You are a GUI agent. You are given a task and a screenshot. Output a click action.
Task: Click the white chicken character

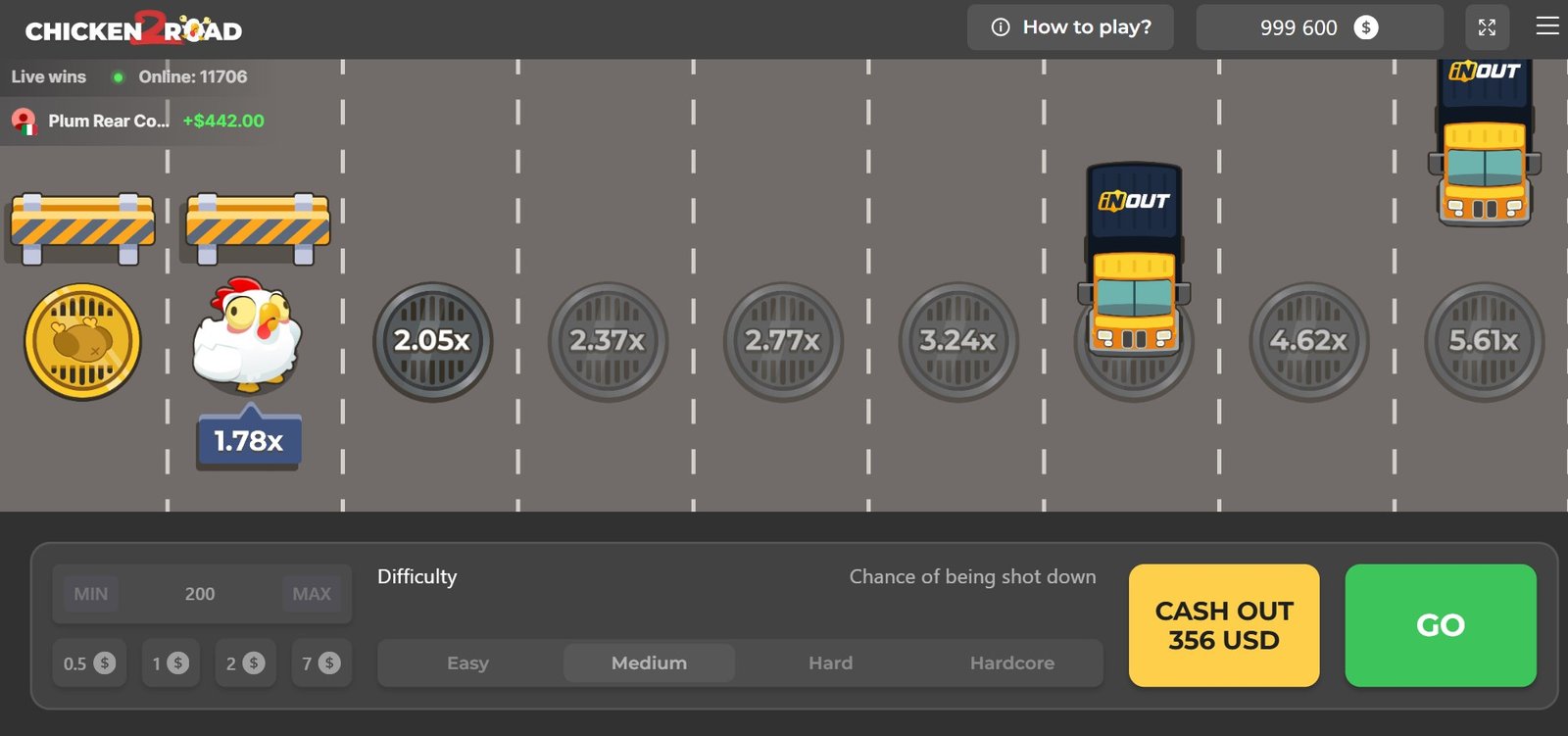point(247,335)
